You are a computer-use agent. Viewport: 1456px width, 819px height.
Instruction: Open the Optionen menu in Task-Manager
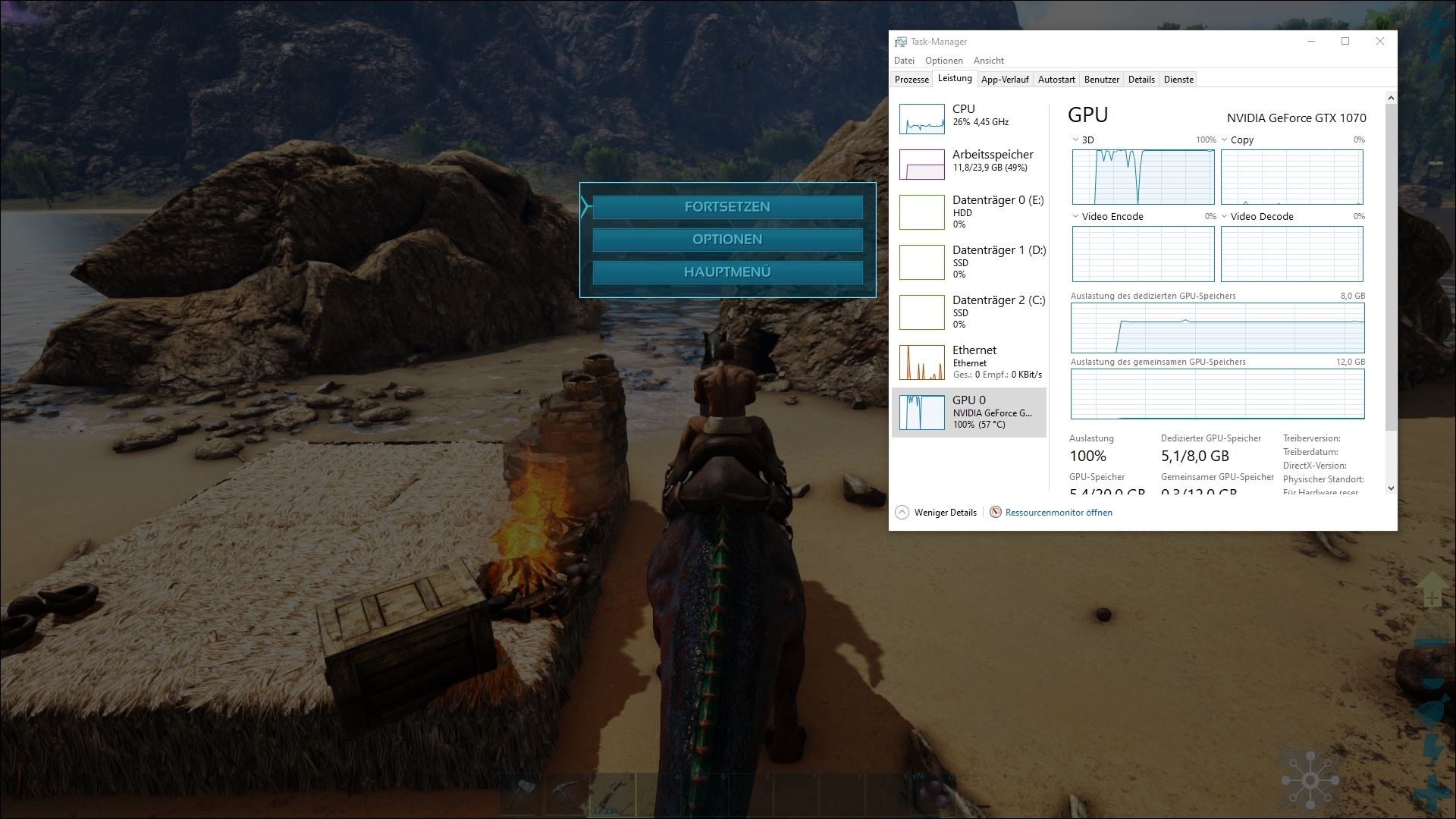coord(943,61)
